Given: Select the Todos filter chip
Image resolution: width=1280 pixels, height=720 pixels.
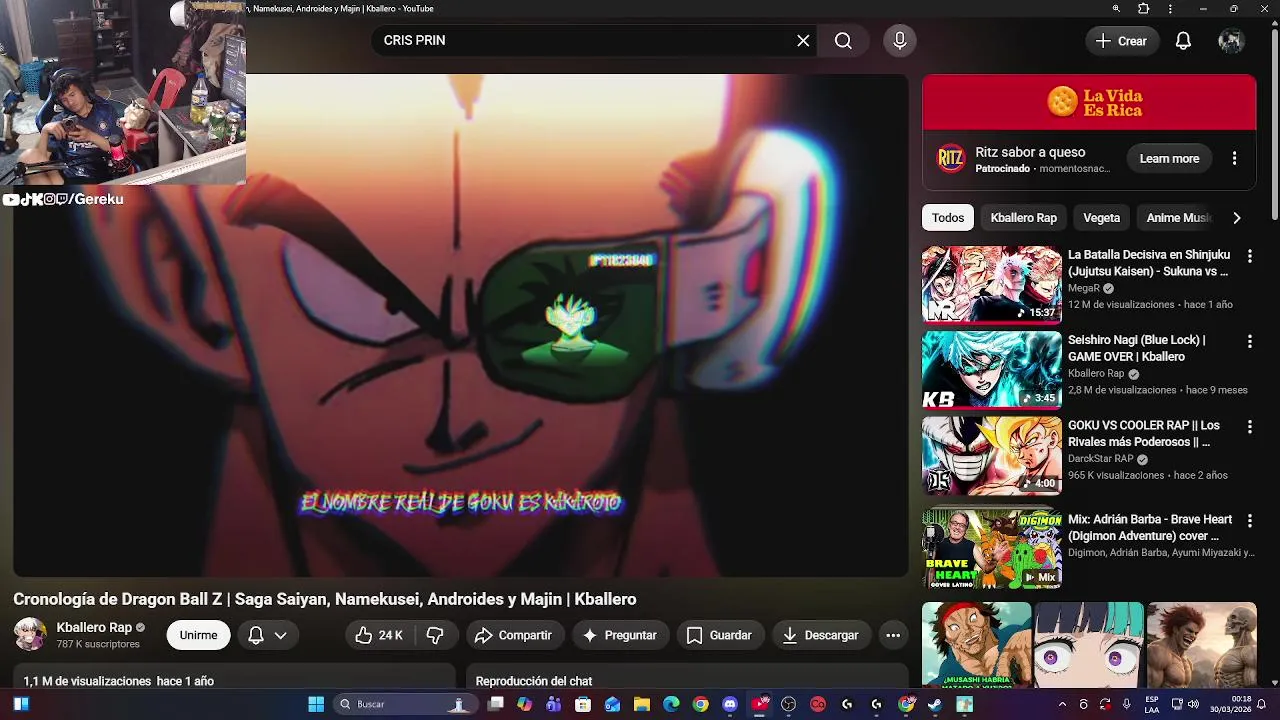Looking at the screenshot, I should (x=948, y=217).
